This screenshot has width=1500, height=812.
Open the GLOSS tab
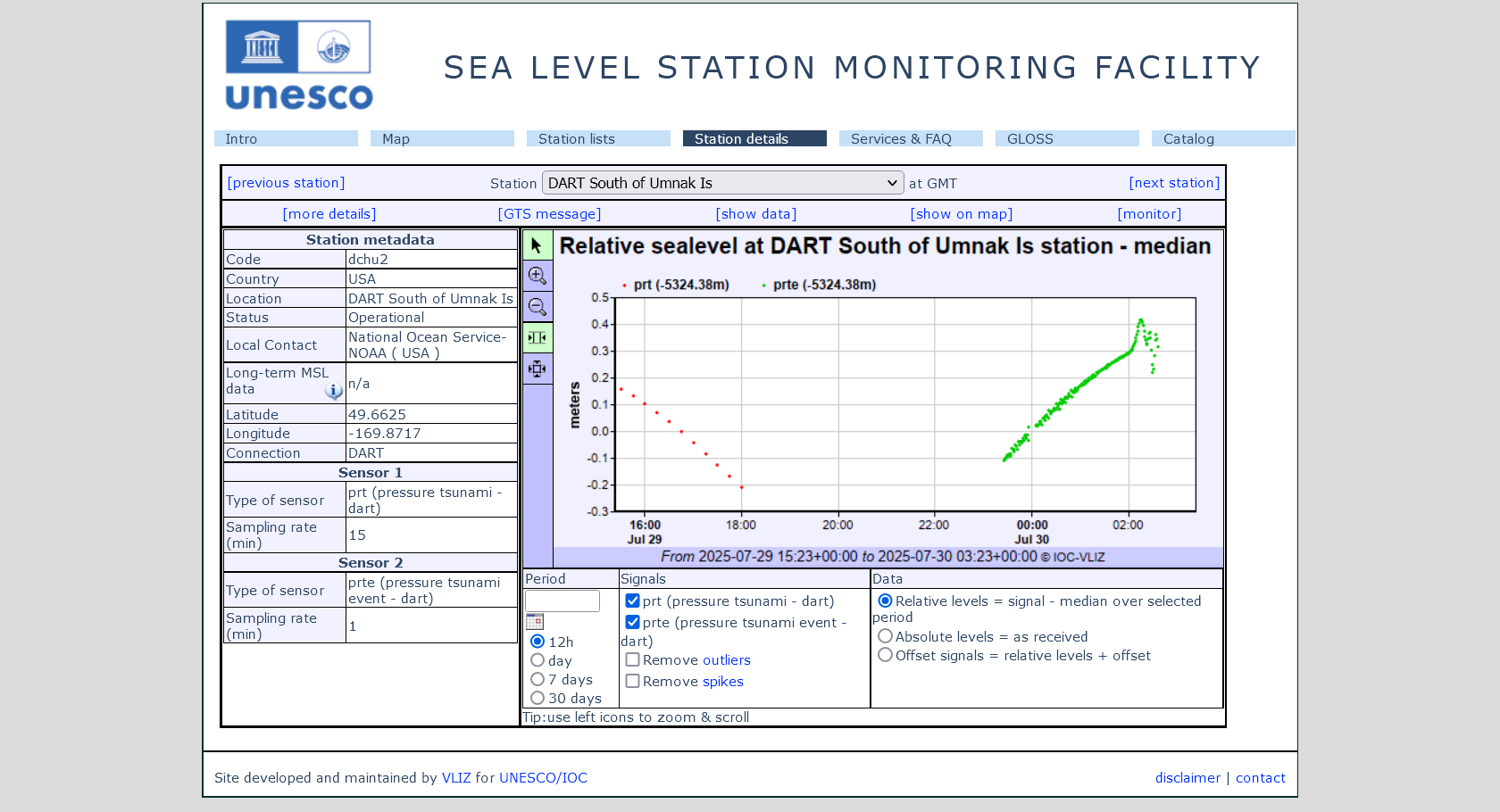coord(1067,138)
